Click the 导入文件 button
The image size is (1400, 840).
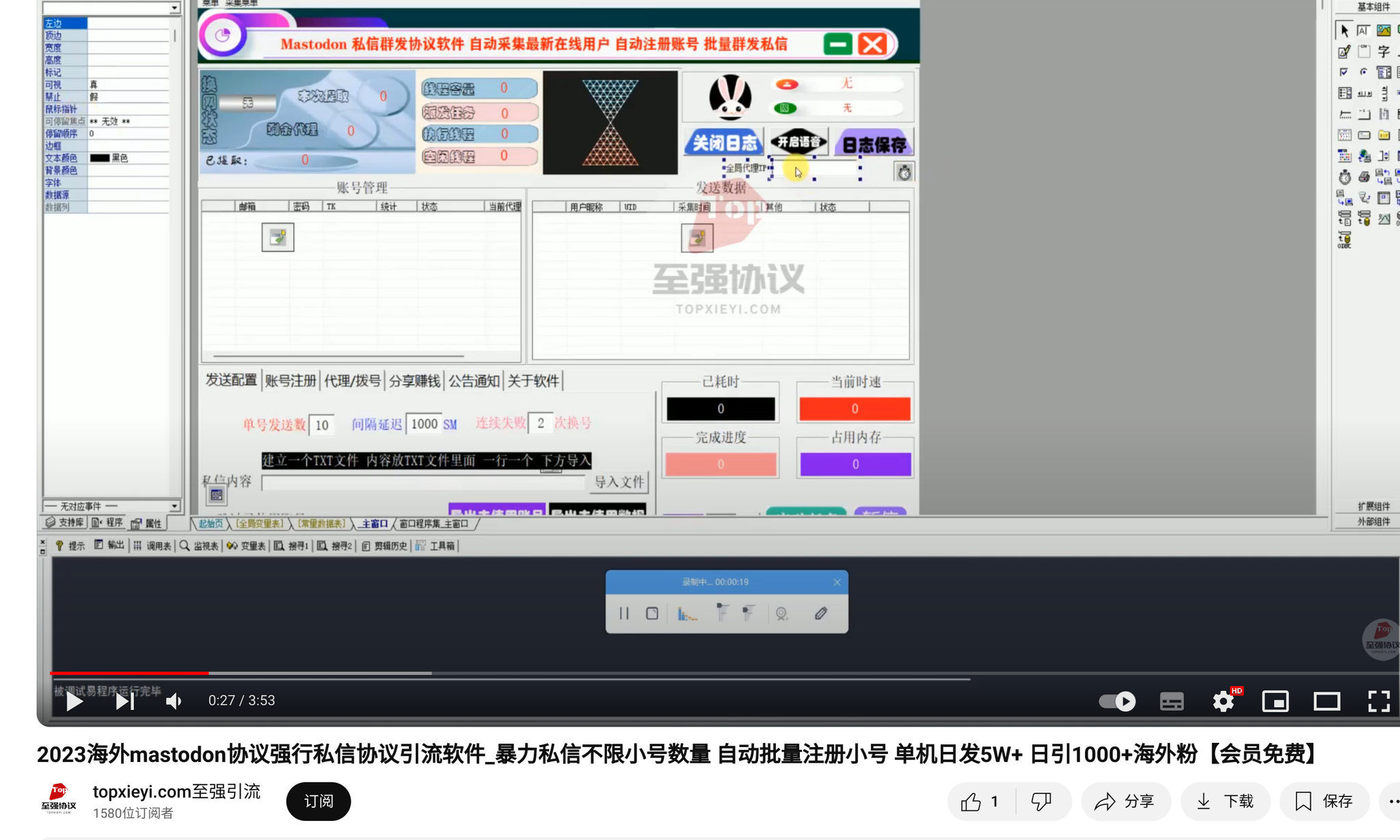coord(619,482)
